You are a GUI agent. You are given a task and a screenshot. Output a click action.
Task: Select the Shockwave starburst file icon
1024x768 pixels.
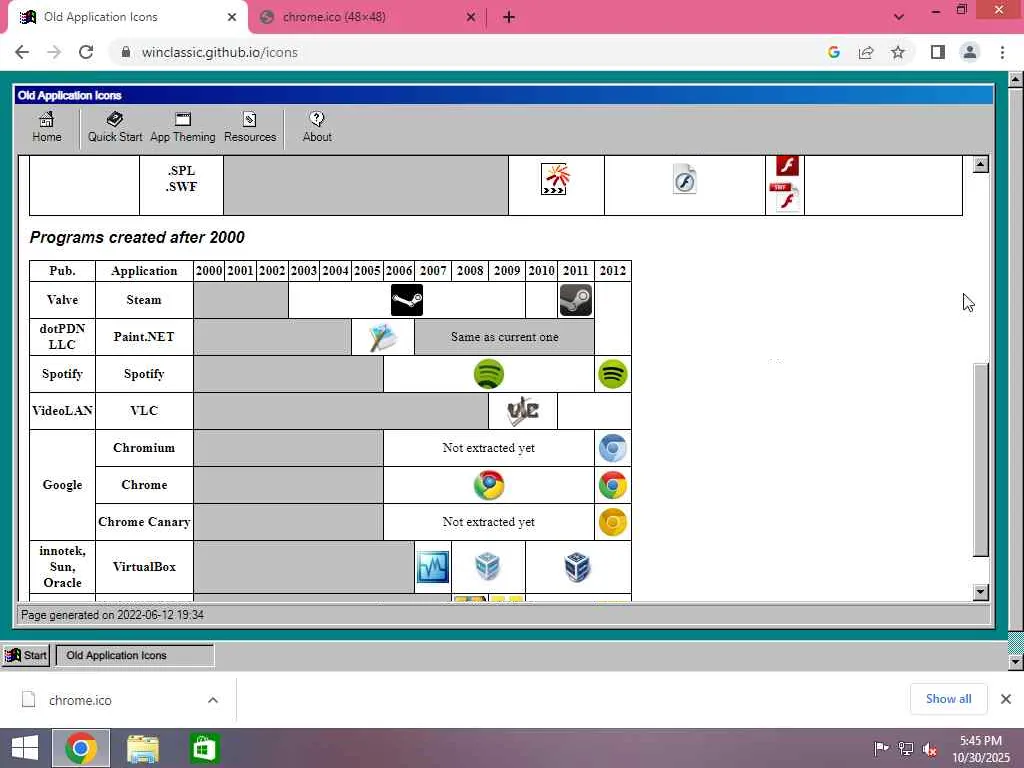point(556,179)
